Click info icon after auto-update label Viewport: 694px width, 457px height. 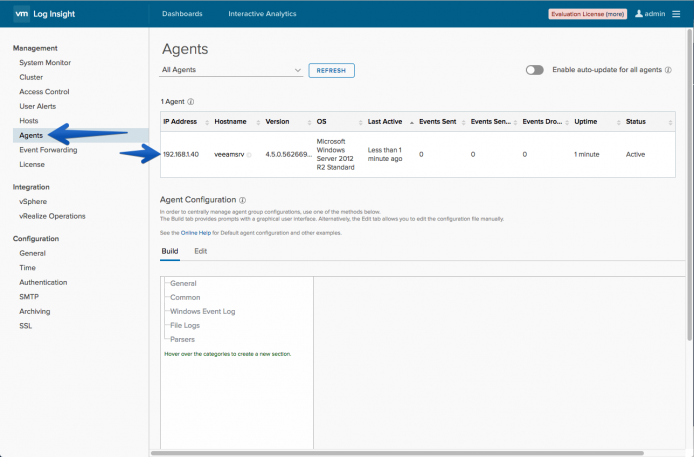click(668, 70)
